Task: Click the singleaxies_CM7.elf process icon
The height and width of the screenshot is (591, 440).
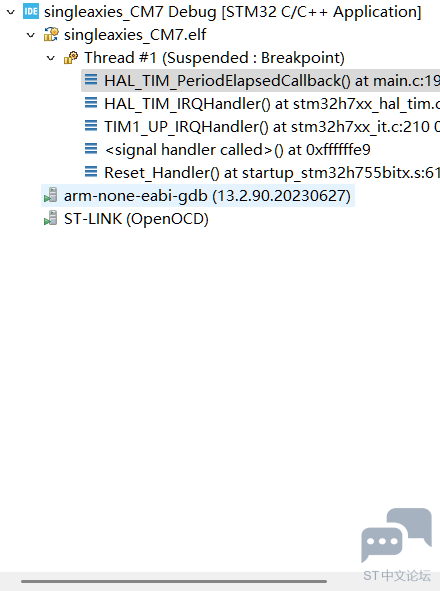Action: 51,35
